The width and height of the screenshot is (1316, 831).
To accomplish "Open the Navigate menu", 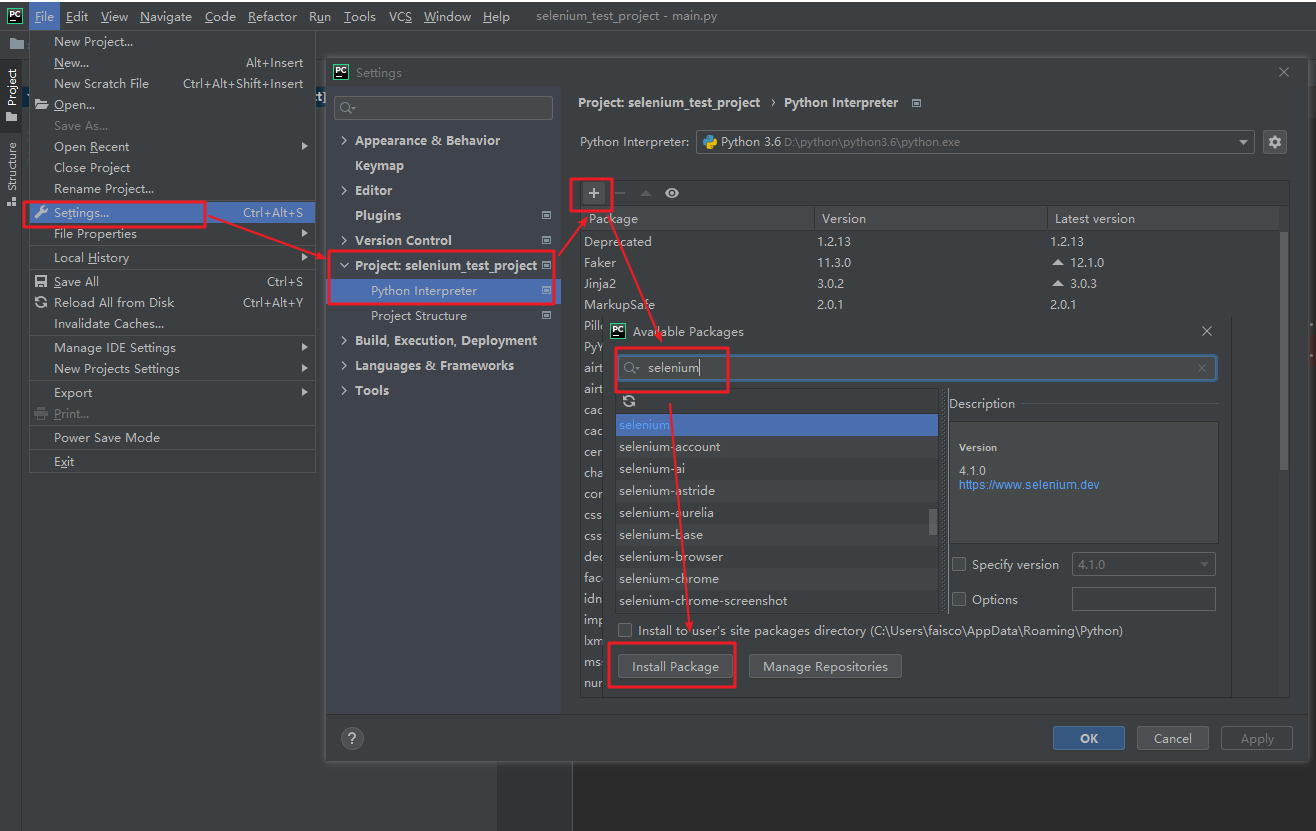I will coord(166,16).
